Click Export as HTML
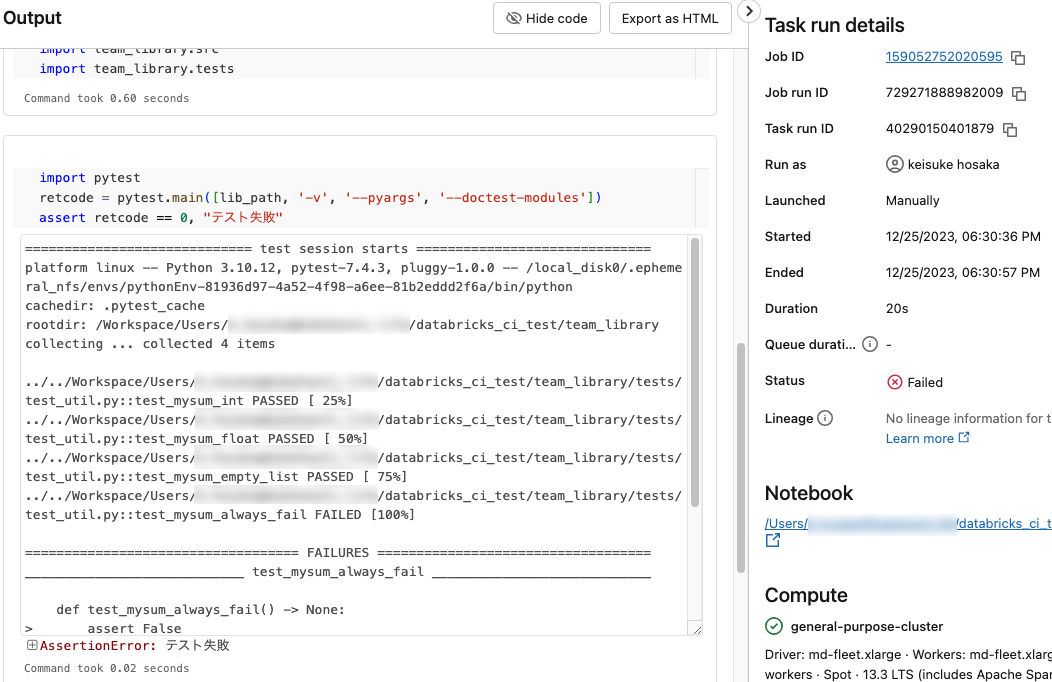This screenshot has width=1052, height=682. pyautogui.click(x=670, y=18)
